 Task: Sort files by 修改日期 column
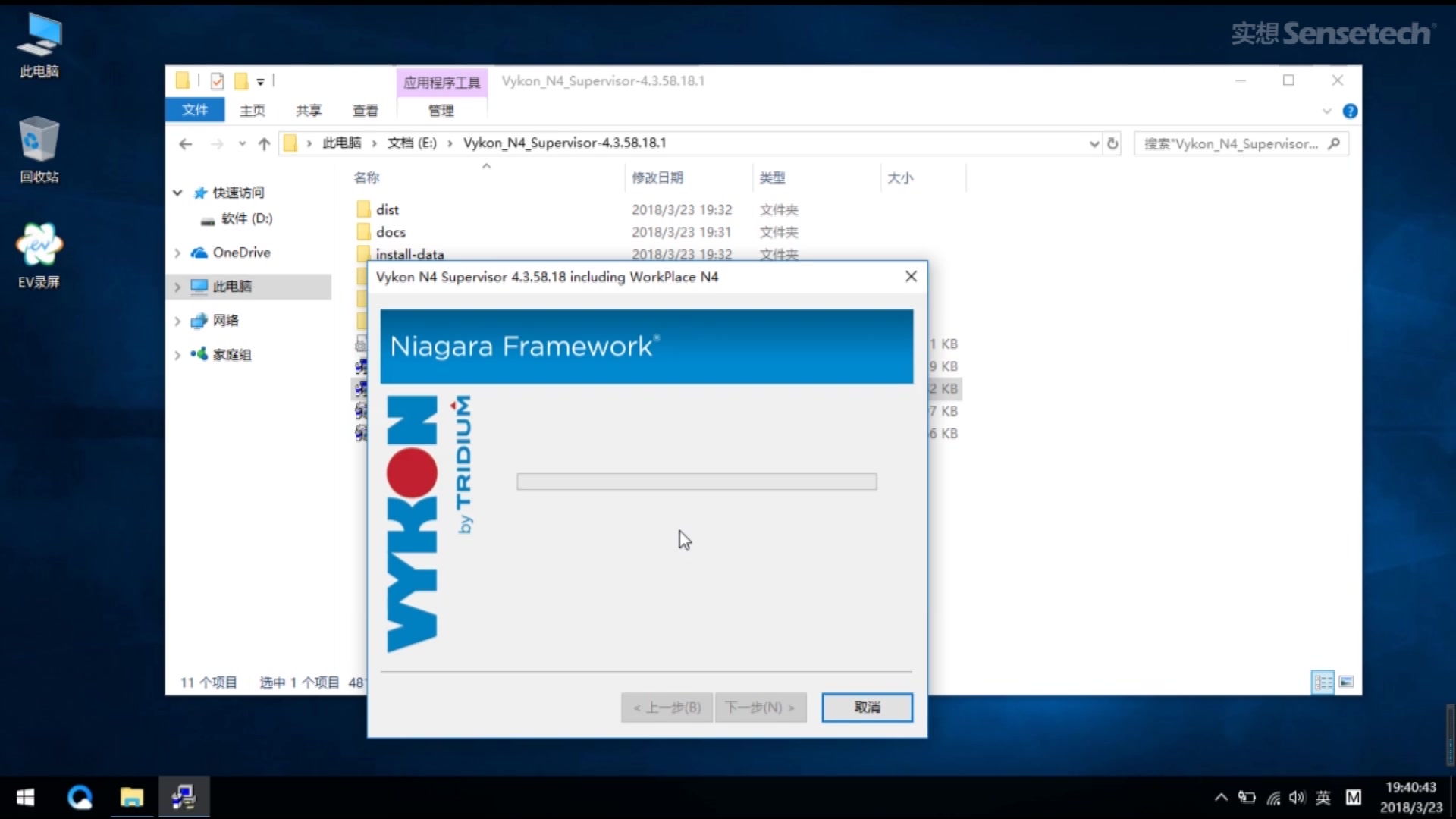click(657, 177)
